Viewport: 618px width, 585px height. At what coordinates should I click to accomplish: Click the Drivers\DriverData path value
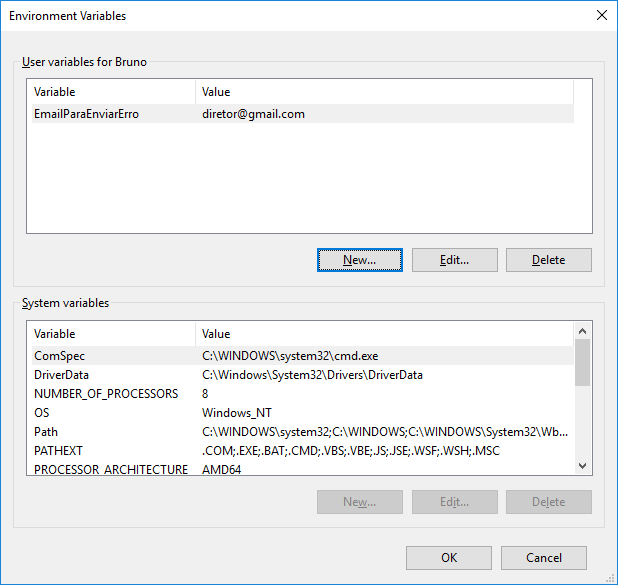click(x=312, y=374)
